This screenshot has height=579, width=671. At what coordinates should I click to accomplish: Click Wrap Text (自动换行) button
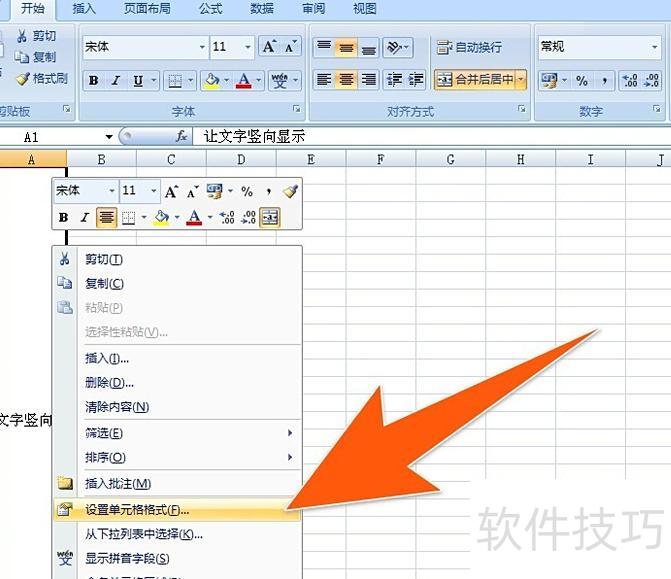(469, 47)
